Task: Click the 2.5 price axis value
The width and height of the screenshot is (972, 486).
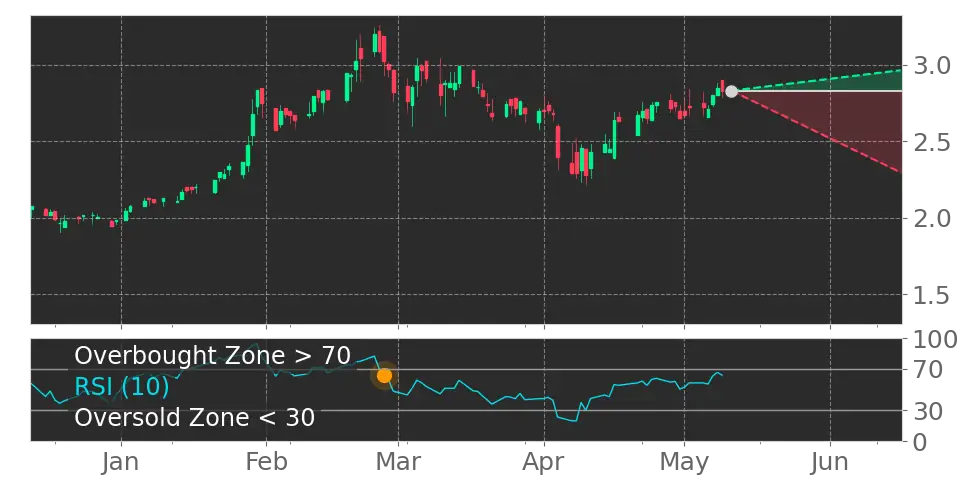Action: (x=932, y=143)
